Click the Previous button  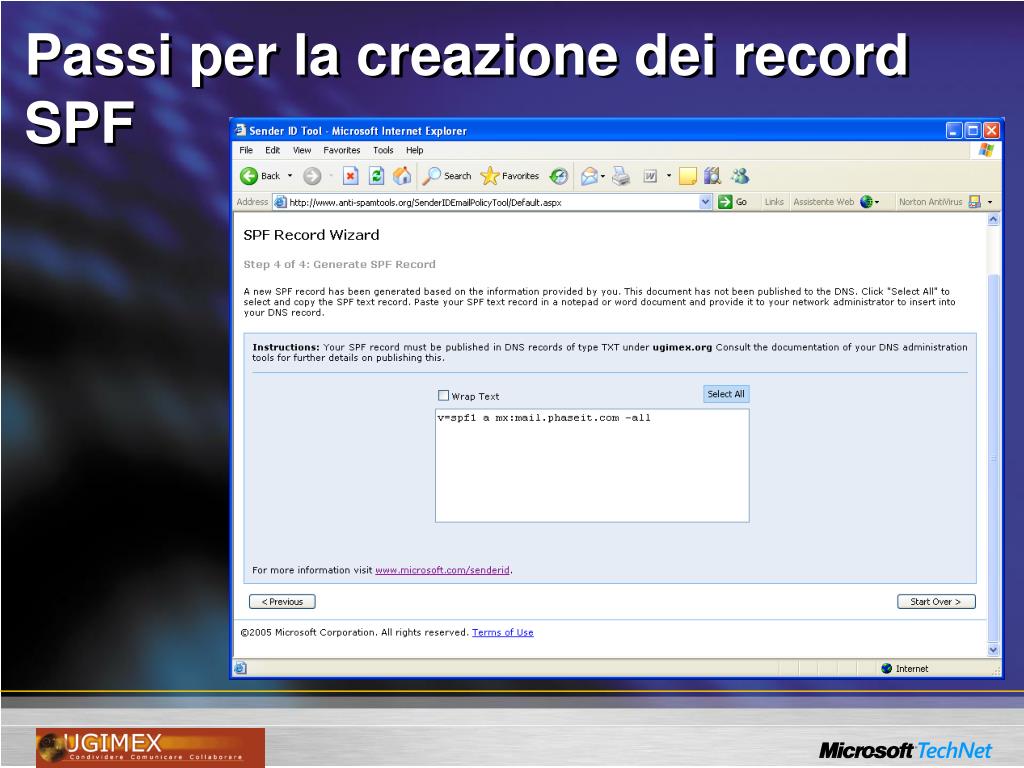282,601
